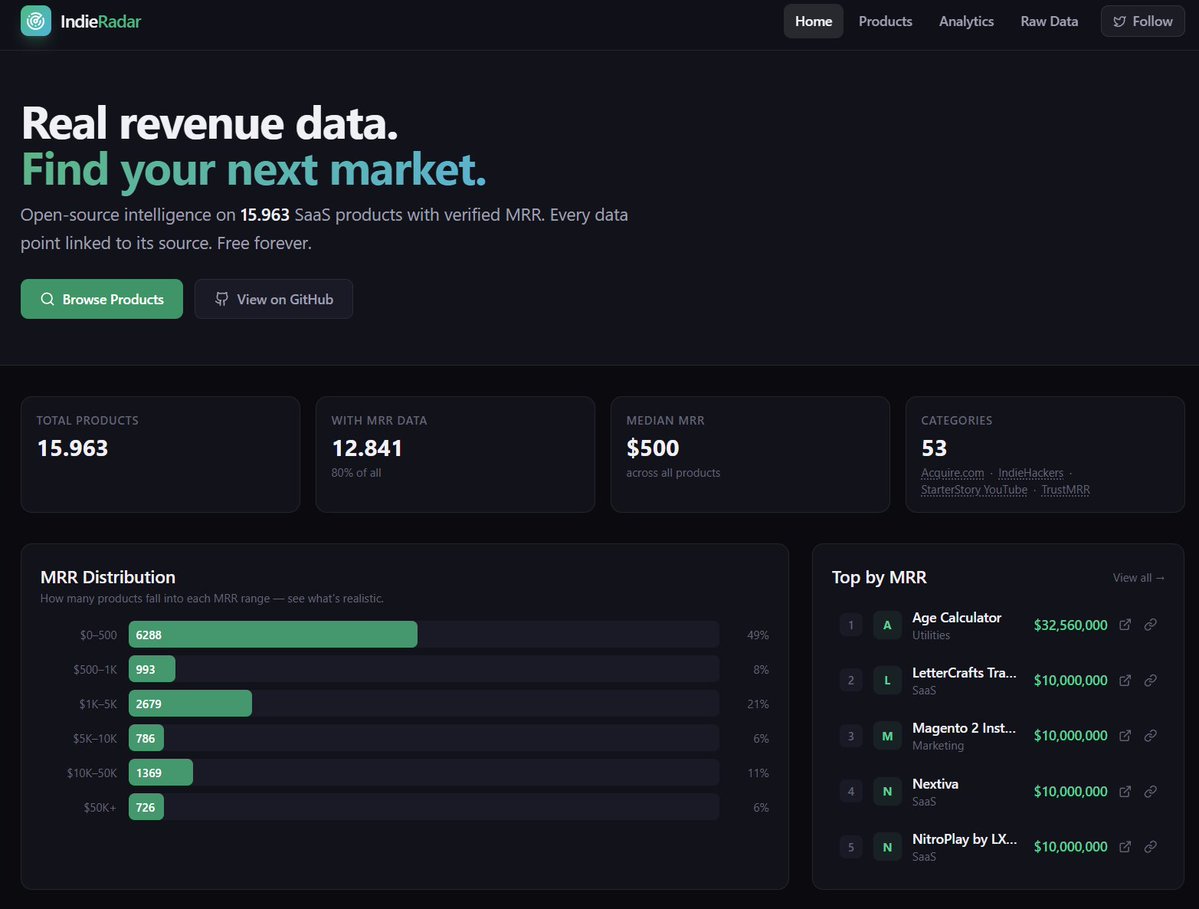Click the N avatar badge for Nextiva

[x=887, y=791]
